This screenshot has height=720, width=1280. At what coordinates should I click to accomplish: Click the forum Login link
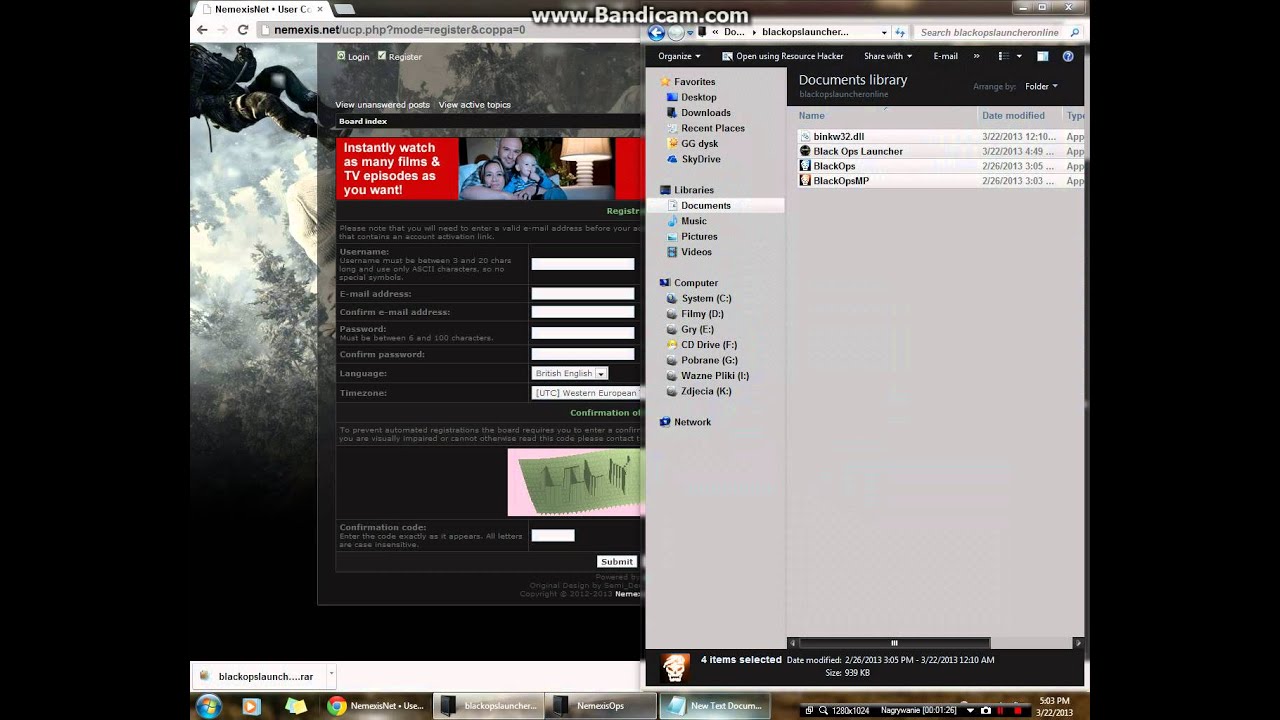(358, 57)
